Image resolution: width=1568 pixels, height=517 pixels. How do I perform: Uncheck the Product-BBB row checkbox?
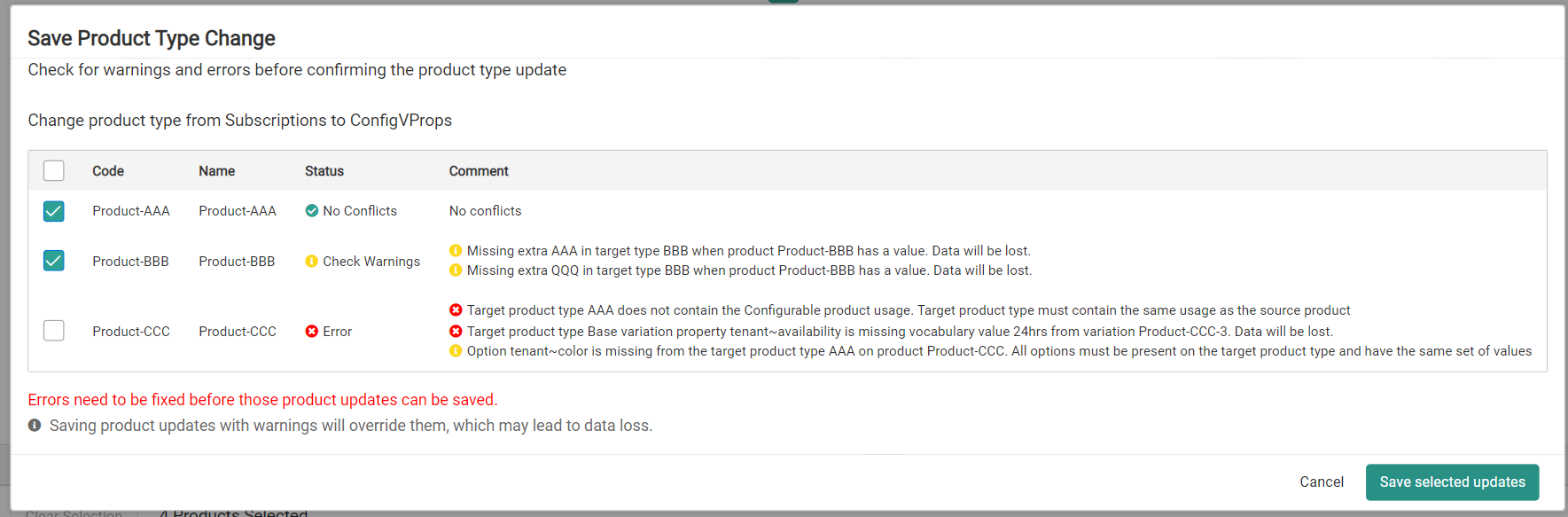pos(54,261)
